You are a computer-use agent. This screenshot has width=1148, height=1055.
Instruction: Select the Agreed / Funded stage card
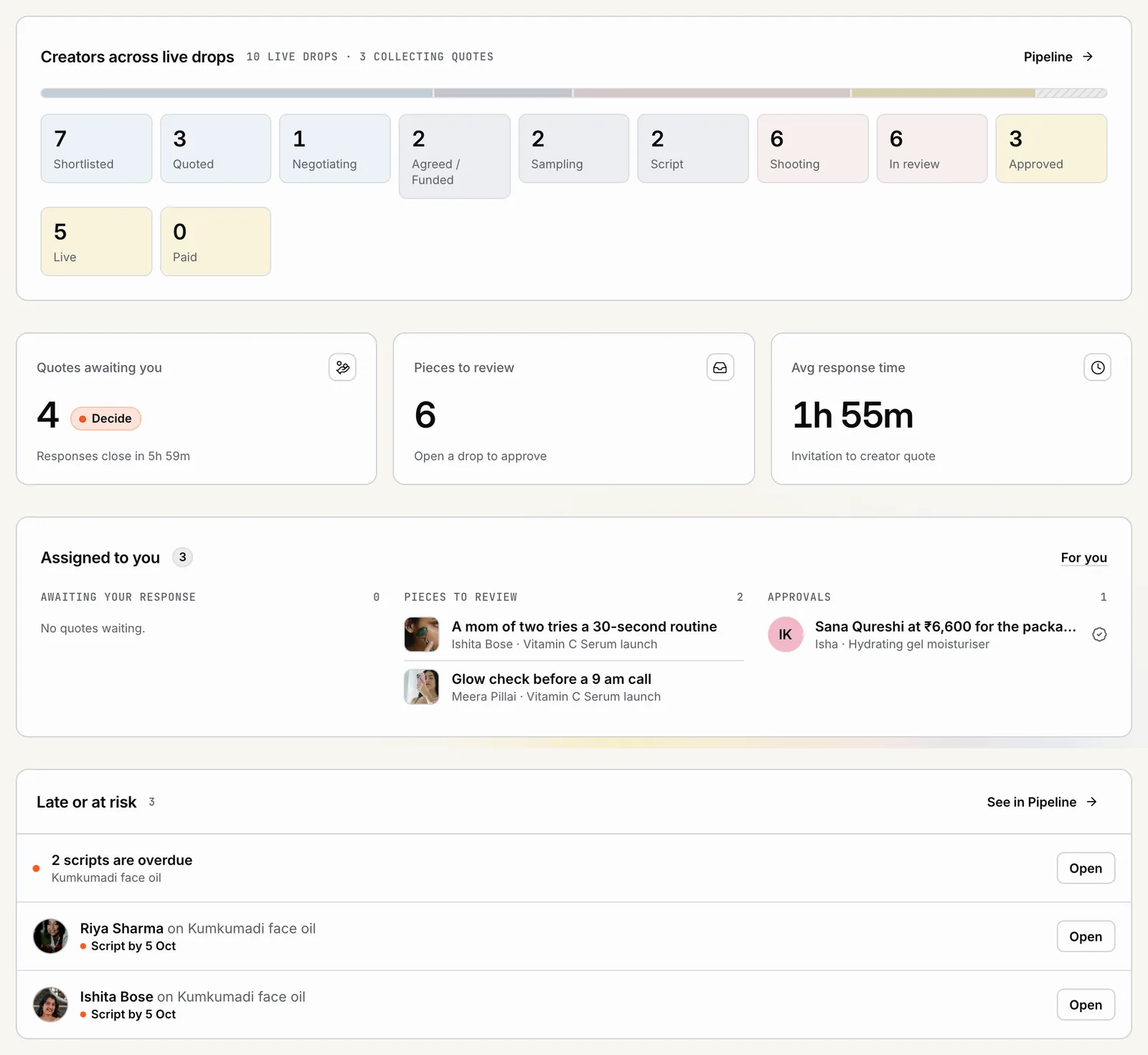click(455, 156)
